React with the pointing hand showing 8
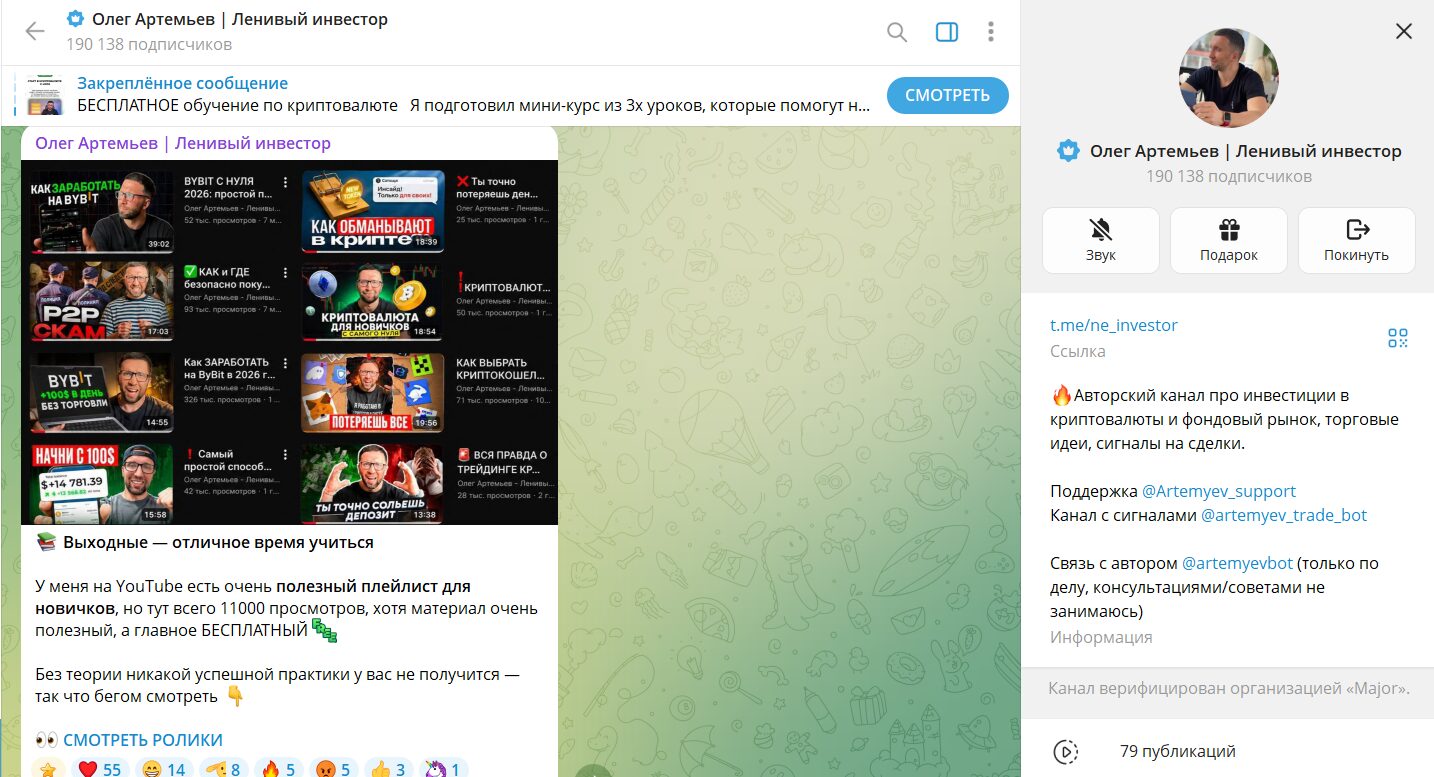1434x777 pixels. coord(223,769)
